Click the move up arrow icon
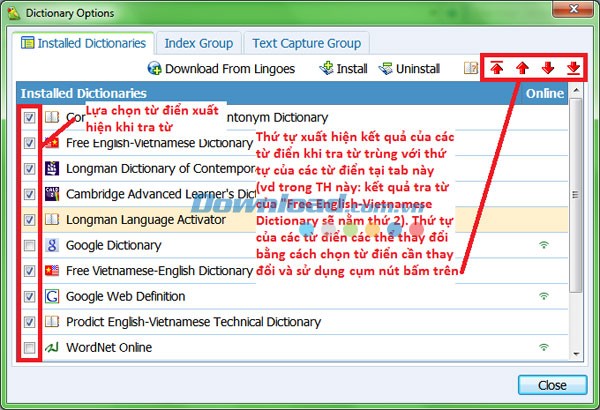The width and height of the screenshot is (600, 410). (x=522, y=68)
